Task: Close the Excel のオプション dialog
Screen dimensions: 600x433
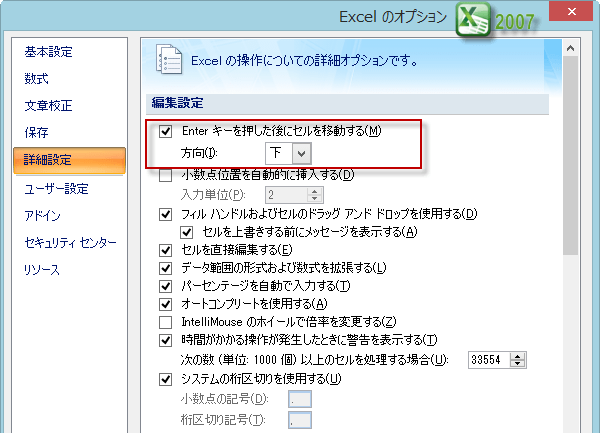Action: pos(572,11)
